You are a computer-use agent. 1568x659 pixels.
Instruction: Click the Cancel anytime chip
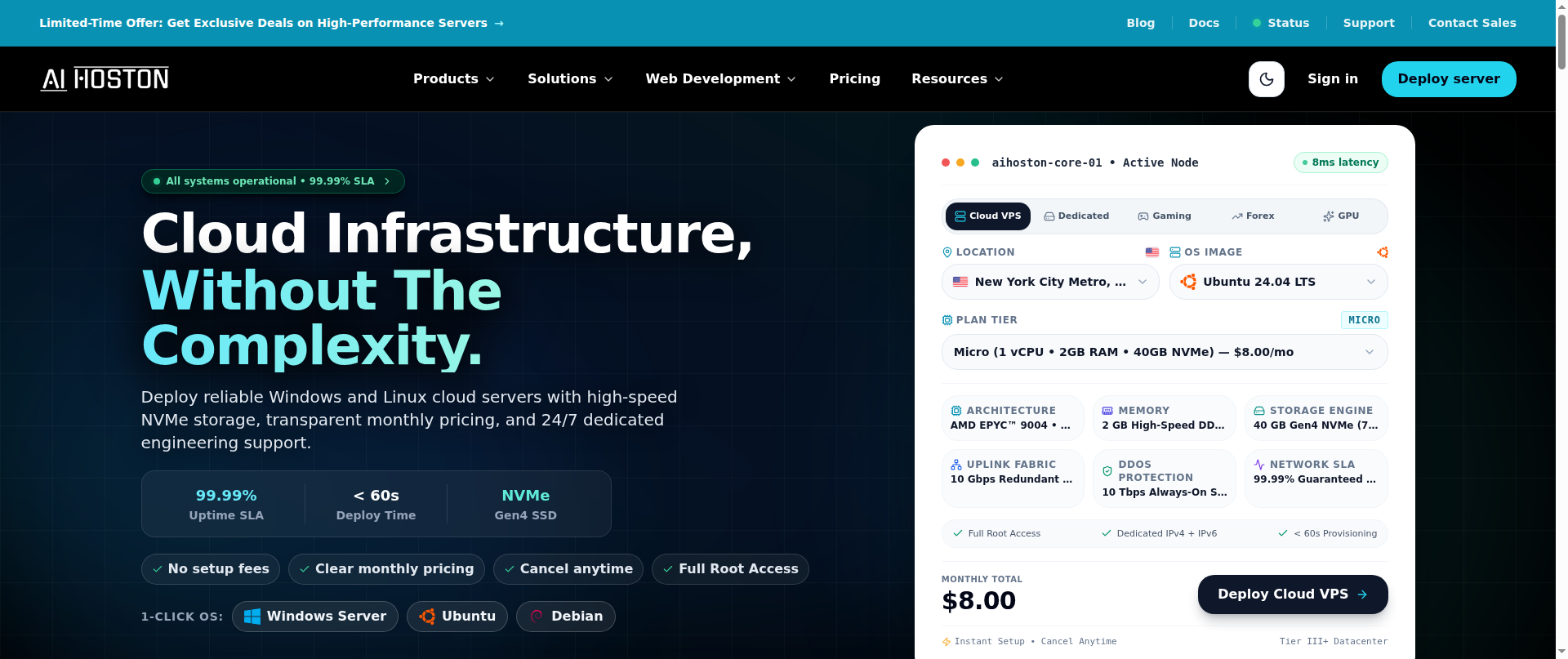coord(568,569)
